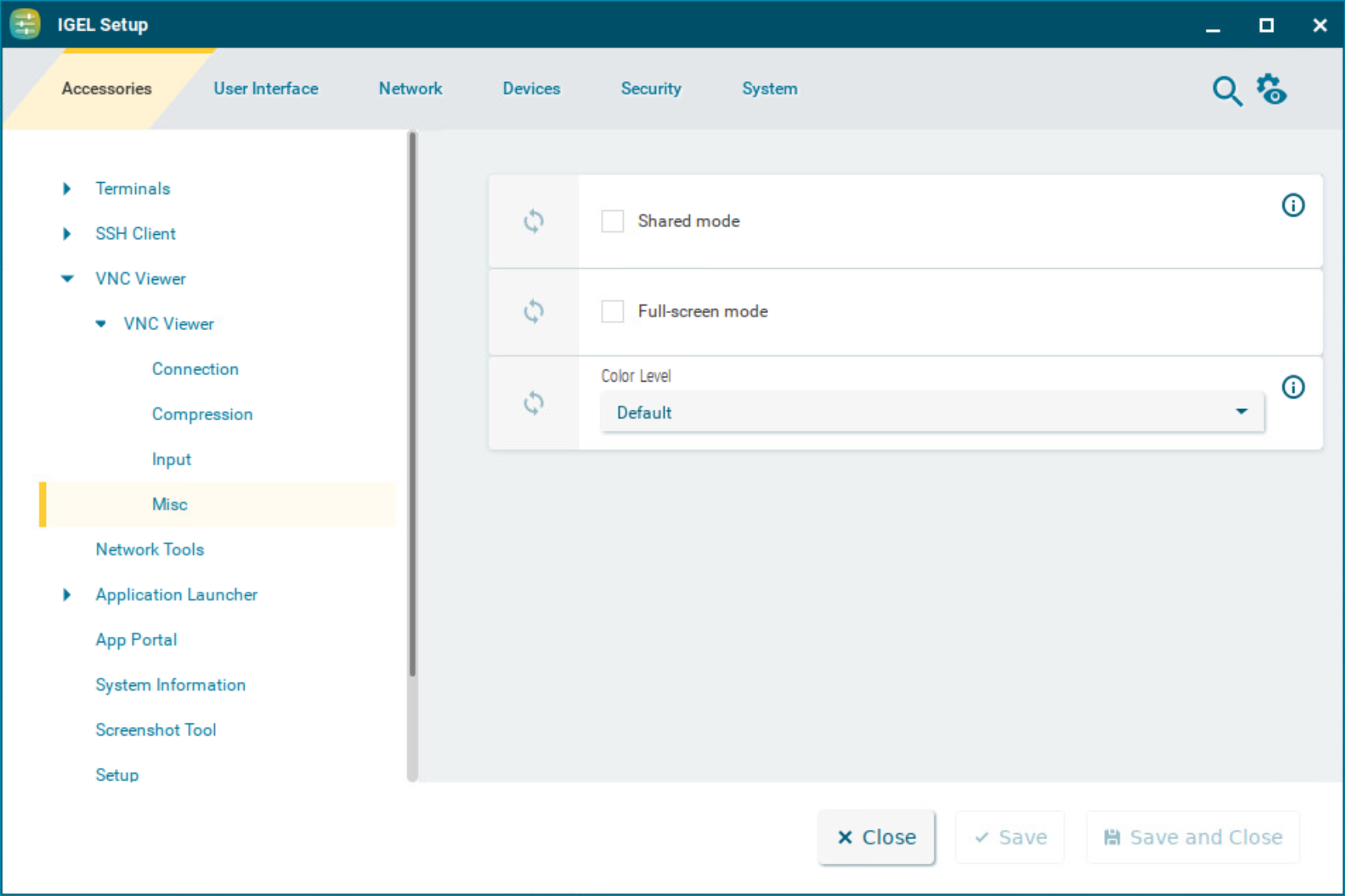This screenshot has width=1345, height=896.
Task: Expand the Terminals tree node
Action: point(67,188)
